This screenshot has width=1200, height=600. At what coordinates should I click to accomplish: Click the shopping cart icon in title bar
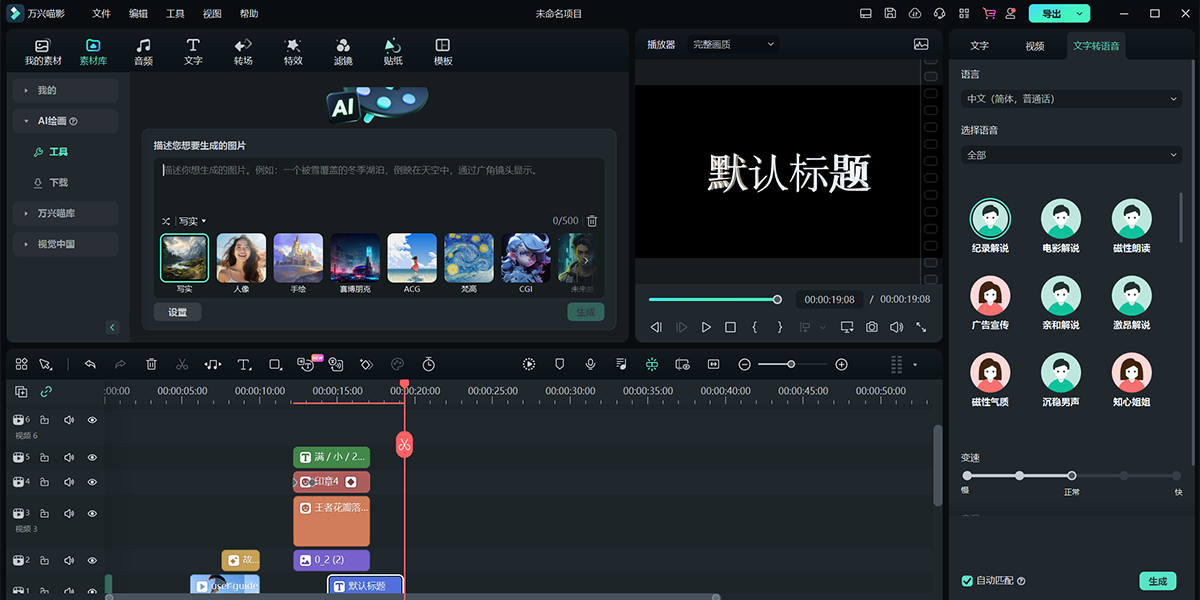pyautogui.click(x=989, y=14)
